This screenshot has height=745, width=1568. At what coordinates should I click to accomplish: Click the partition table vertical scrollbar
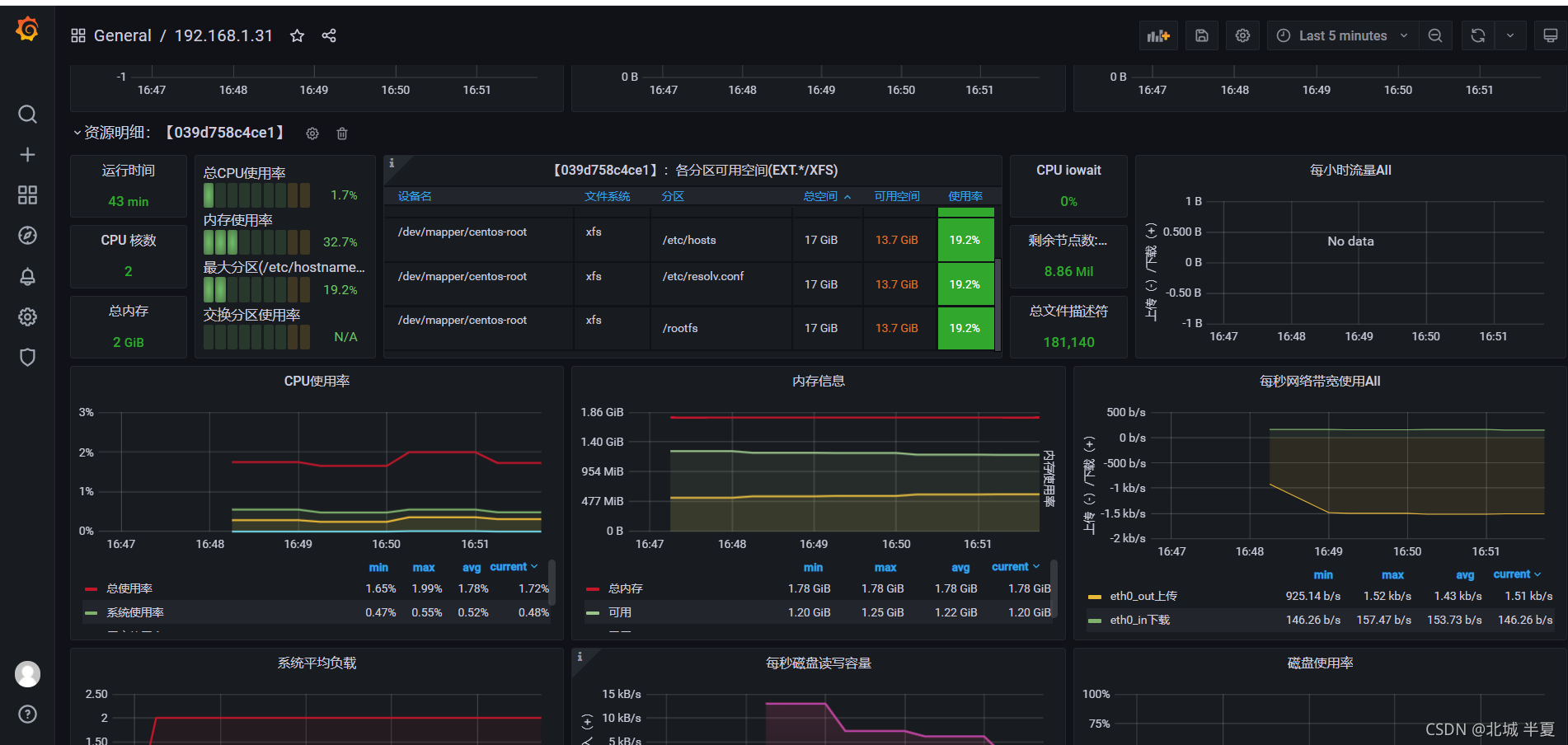tap(998, 304)
